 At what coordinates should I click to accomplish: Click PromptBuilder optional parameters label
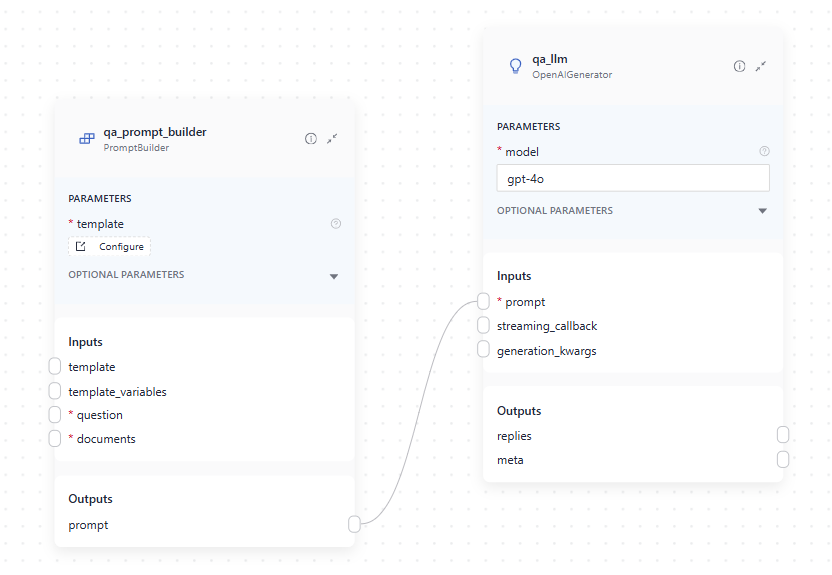click(126, 275)
